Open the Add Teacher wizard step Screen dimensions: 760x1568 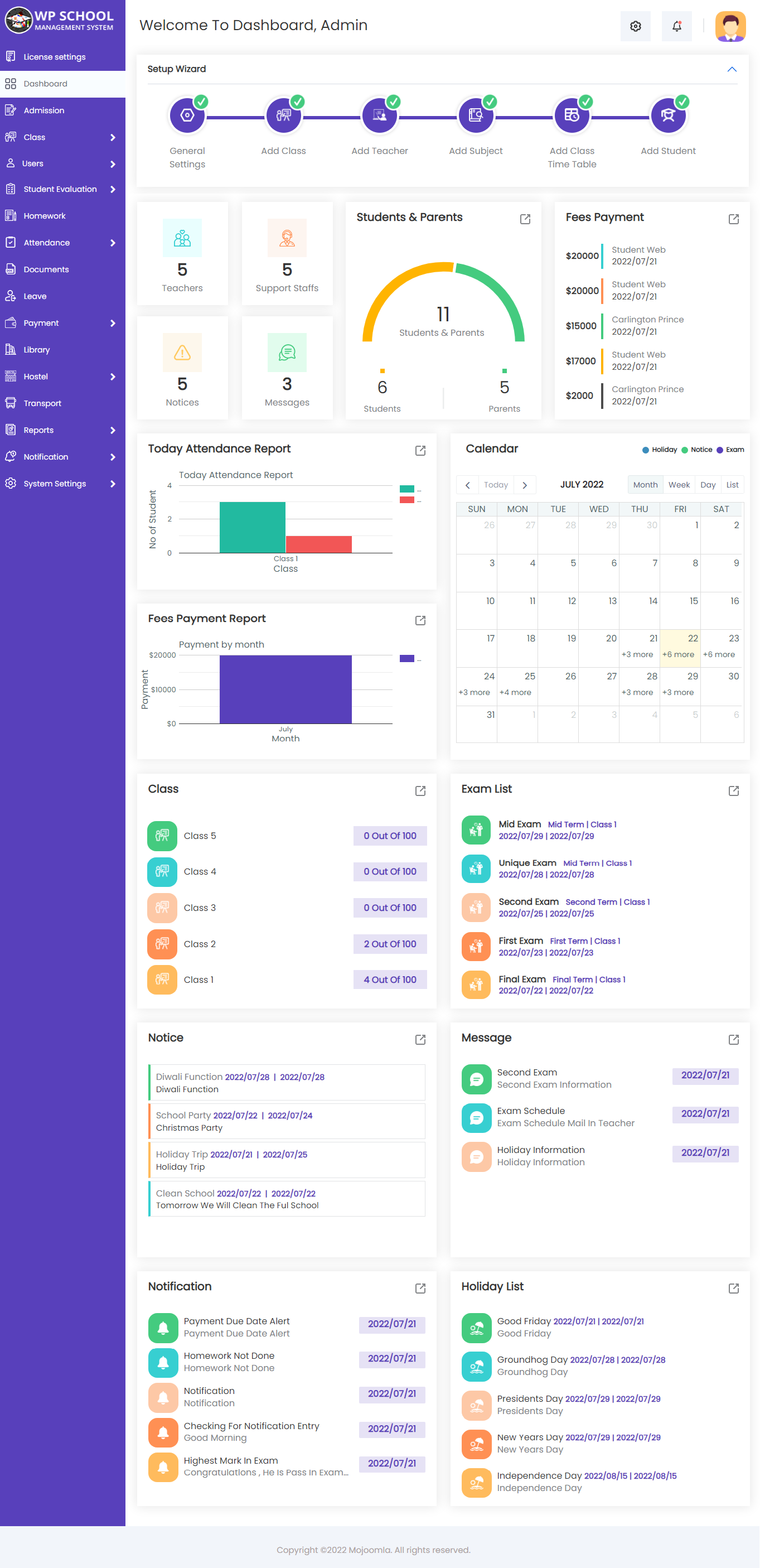(x=380, y=115)
